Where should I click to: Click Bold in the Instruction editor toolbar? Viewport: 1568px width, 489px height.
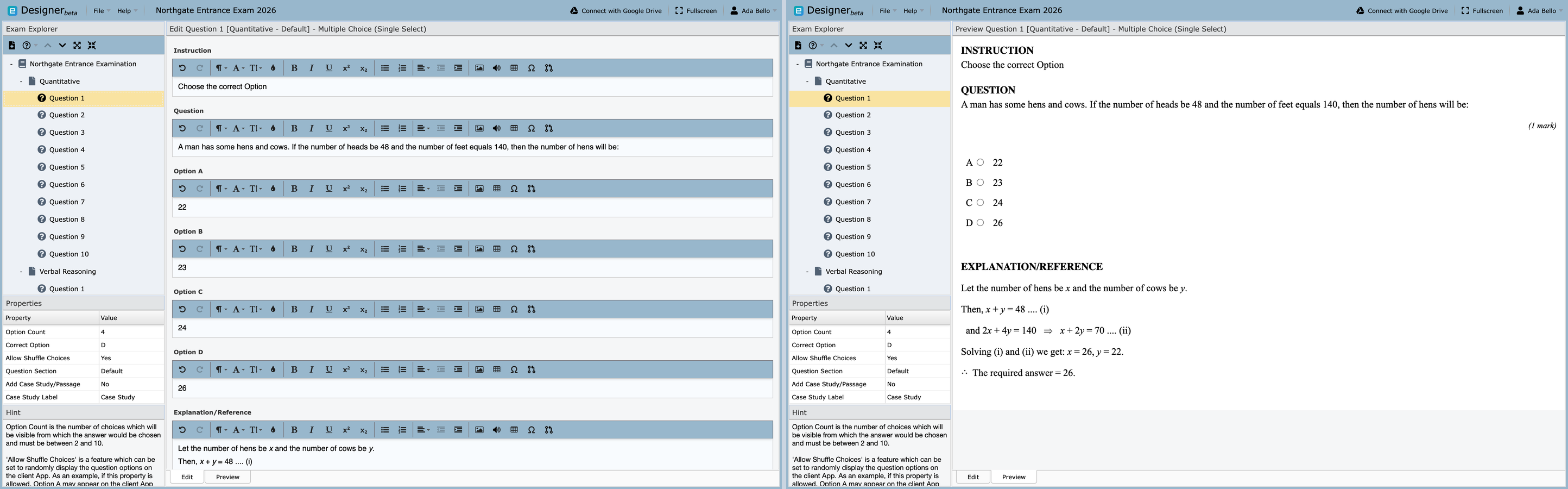click(294, 68)
